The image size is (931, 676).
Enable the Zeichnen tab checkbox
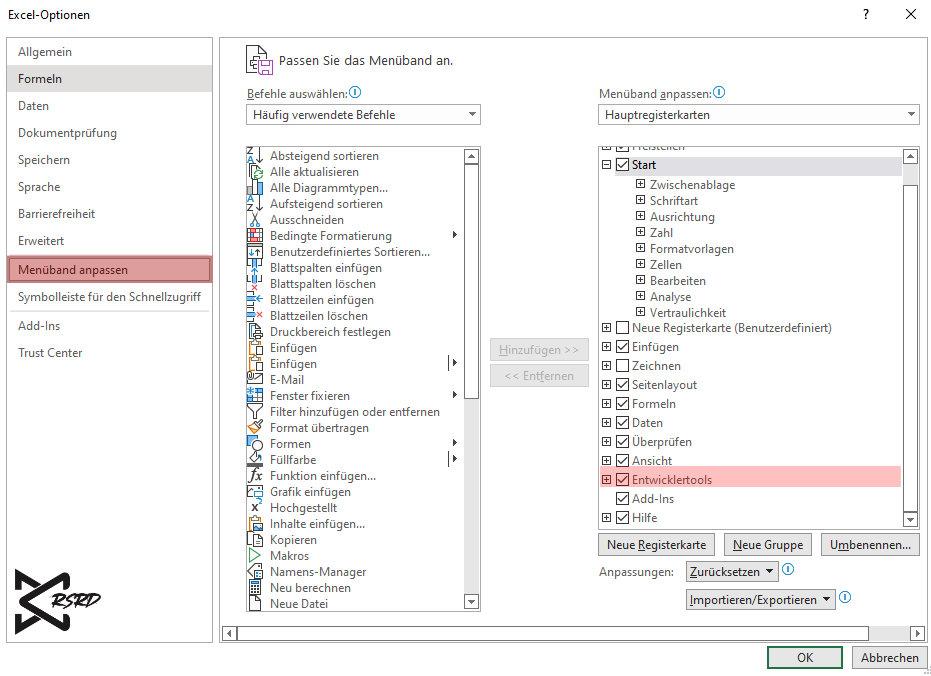(623, 366)
